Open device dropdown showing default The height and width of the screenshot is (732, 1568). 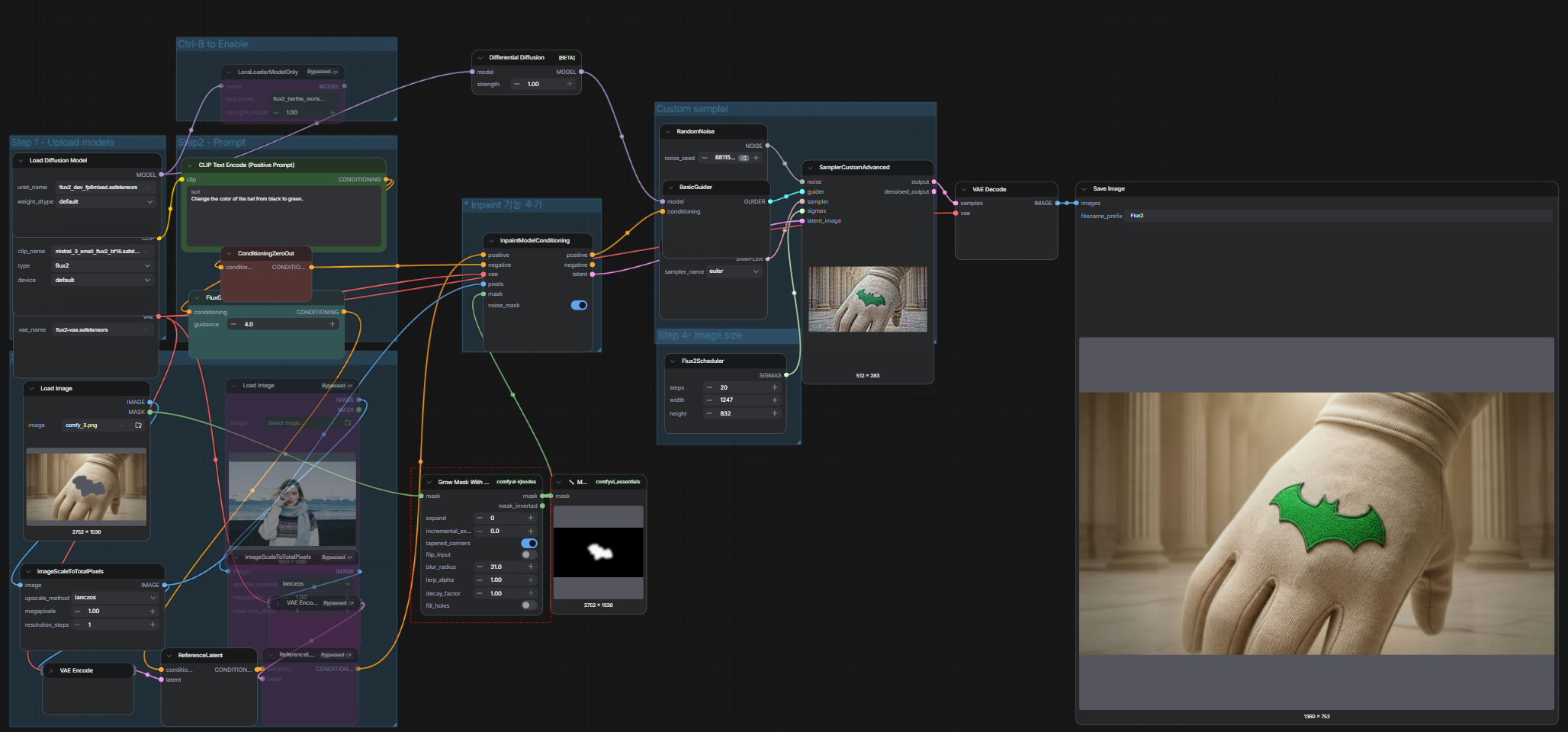103,280
